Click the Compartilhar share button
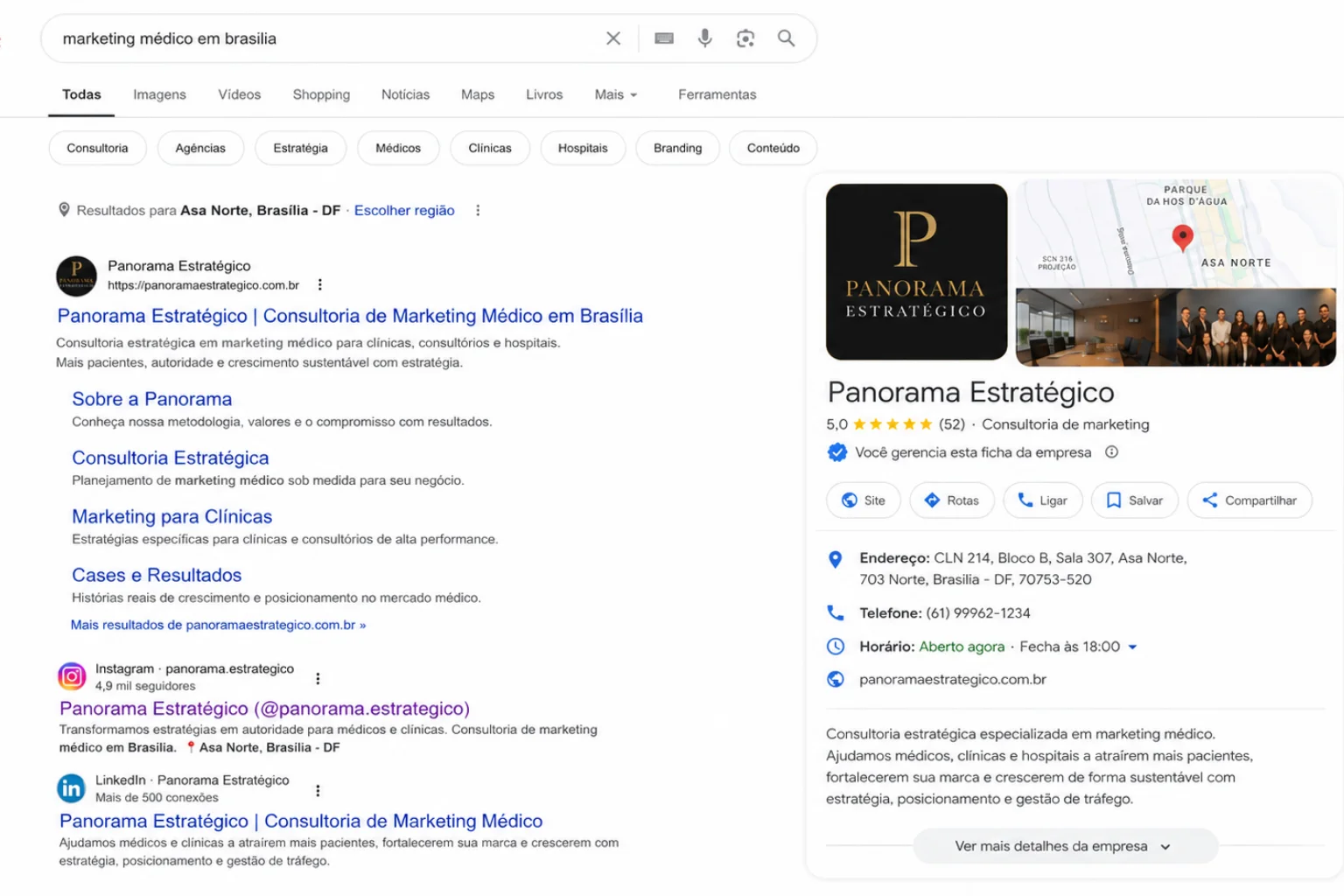1344x896 pixels. pos(1249,500)
